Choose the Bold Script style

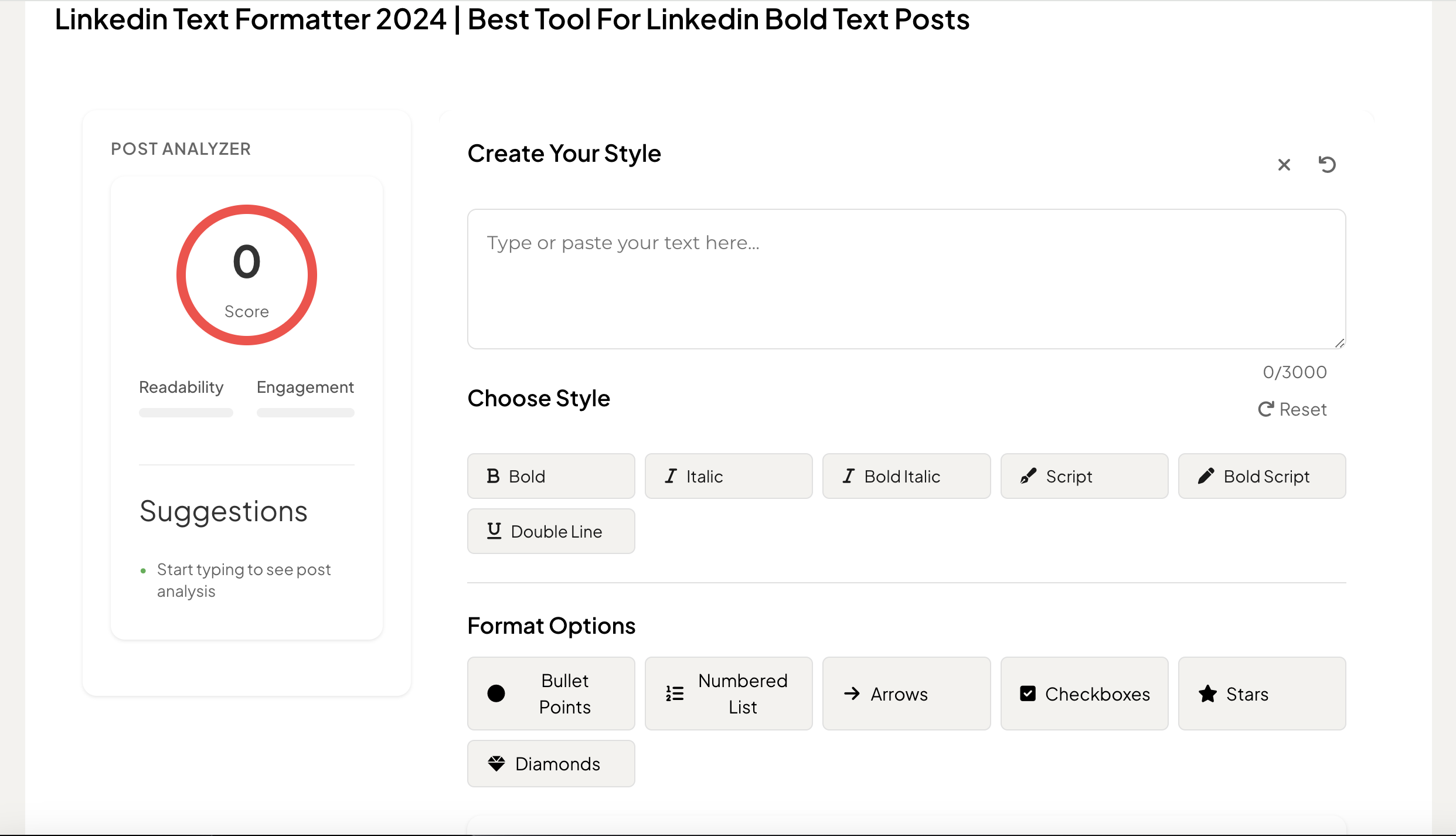[1262, 476]
